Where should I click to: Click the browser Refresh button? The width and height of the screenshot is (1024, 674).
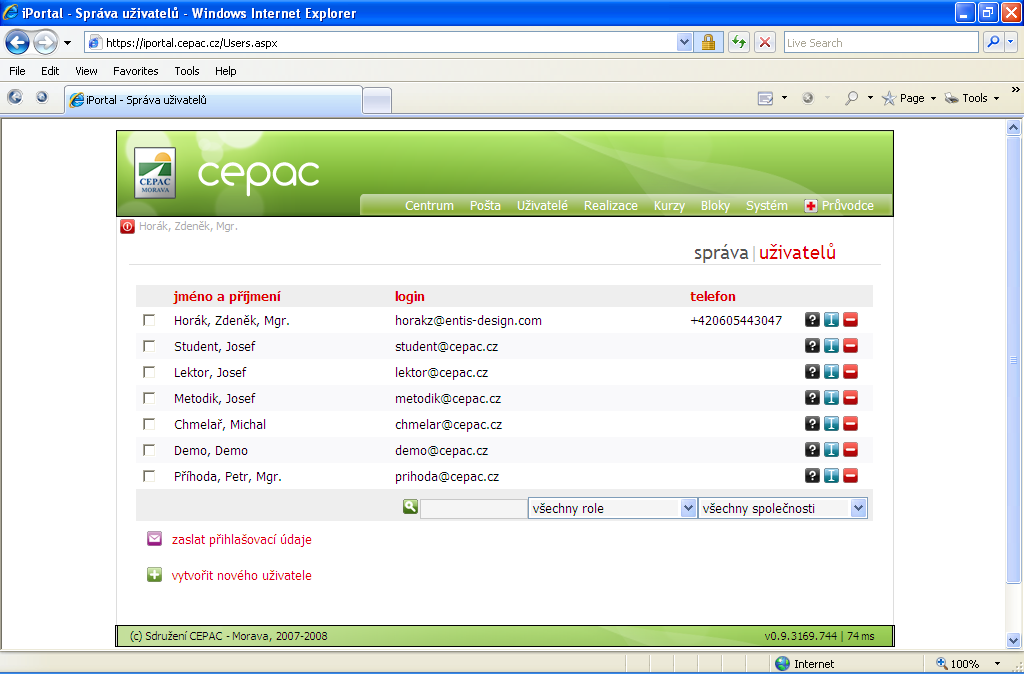(x=739, y=42)
